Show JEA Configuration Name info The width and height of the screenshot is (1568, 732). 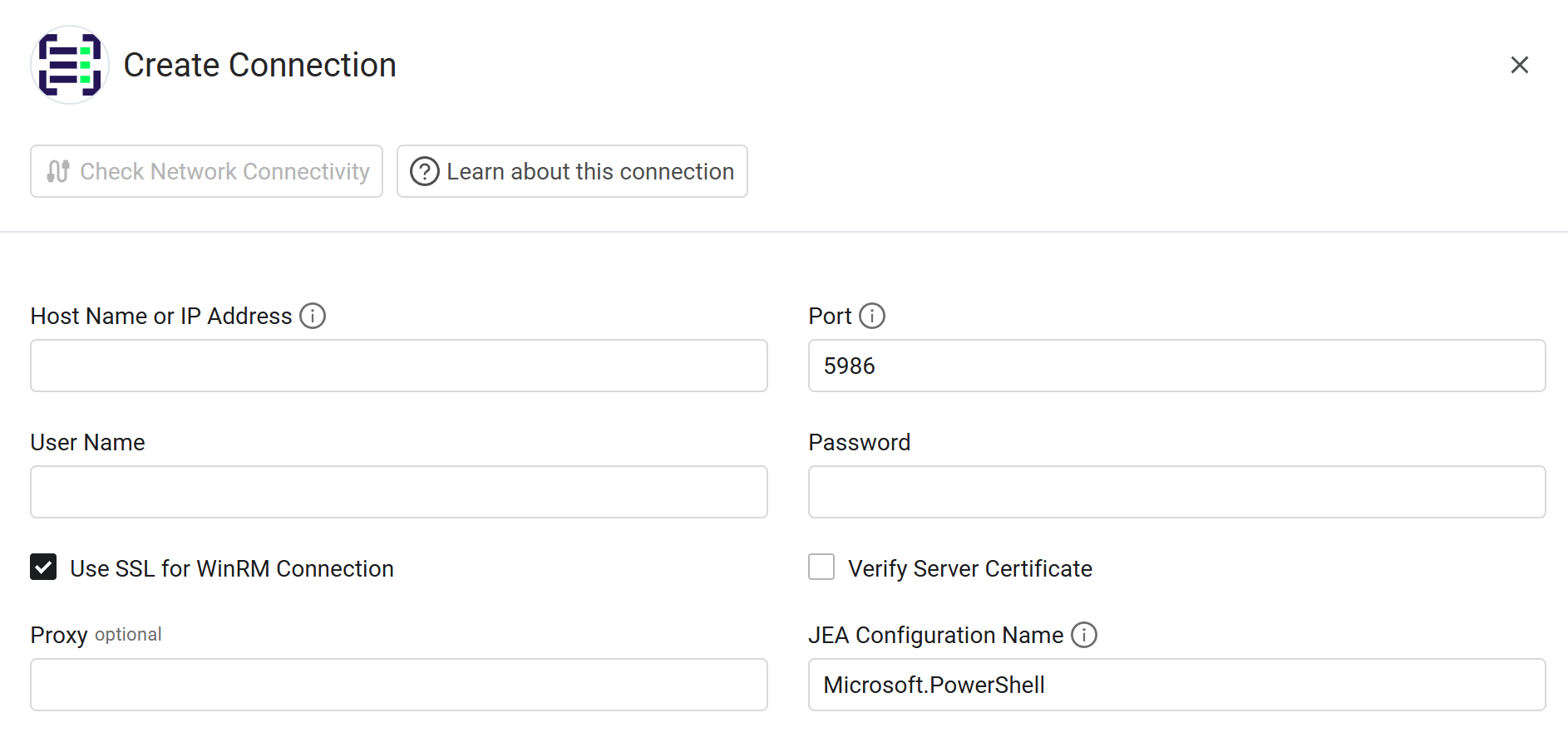click(x=1083, y=635)
